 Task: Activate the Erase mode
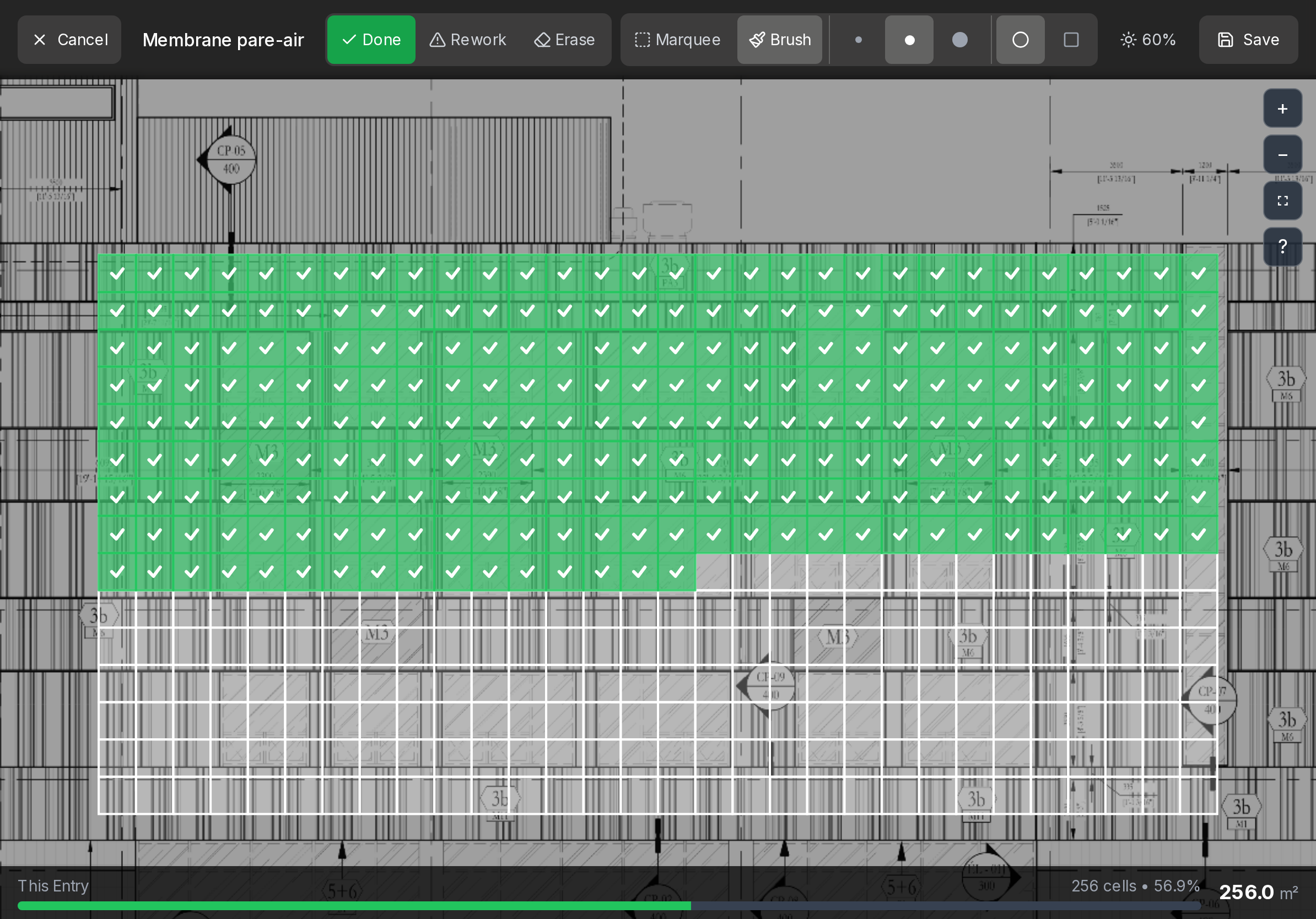pyautogui.click(x=564, y=40)
